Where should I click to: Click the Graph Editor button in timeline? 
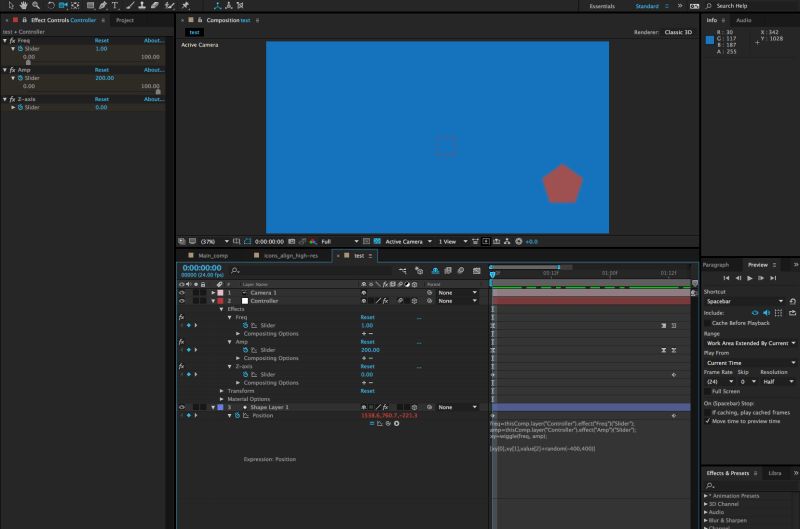coord(476,270)
